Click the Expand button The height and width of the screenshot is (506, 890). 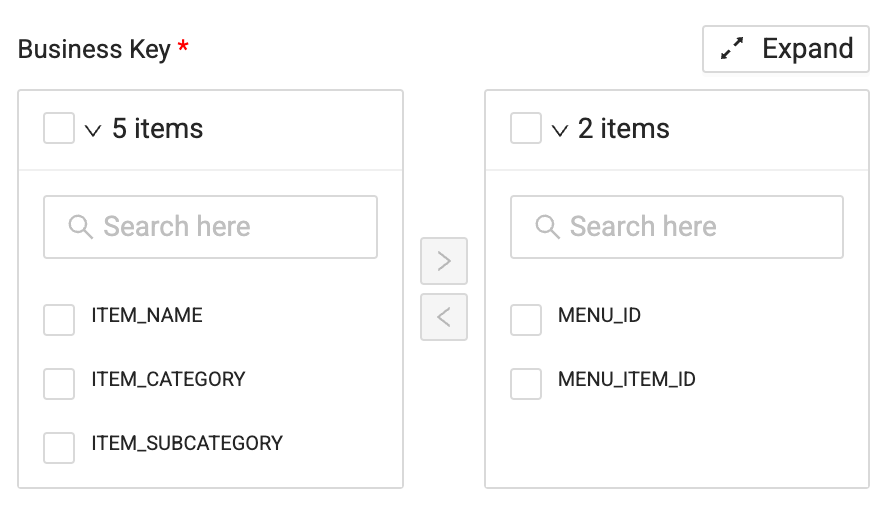click(x=786, y=49)
